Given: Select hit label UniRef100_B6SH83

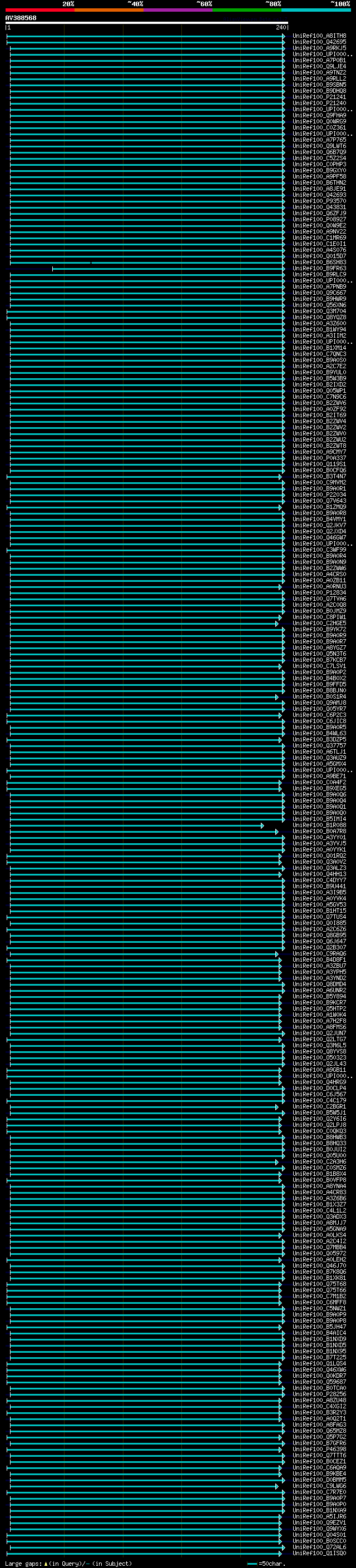Looking at the screenshot, I should pyautogui.click(x=319, y=263).
